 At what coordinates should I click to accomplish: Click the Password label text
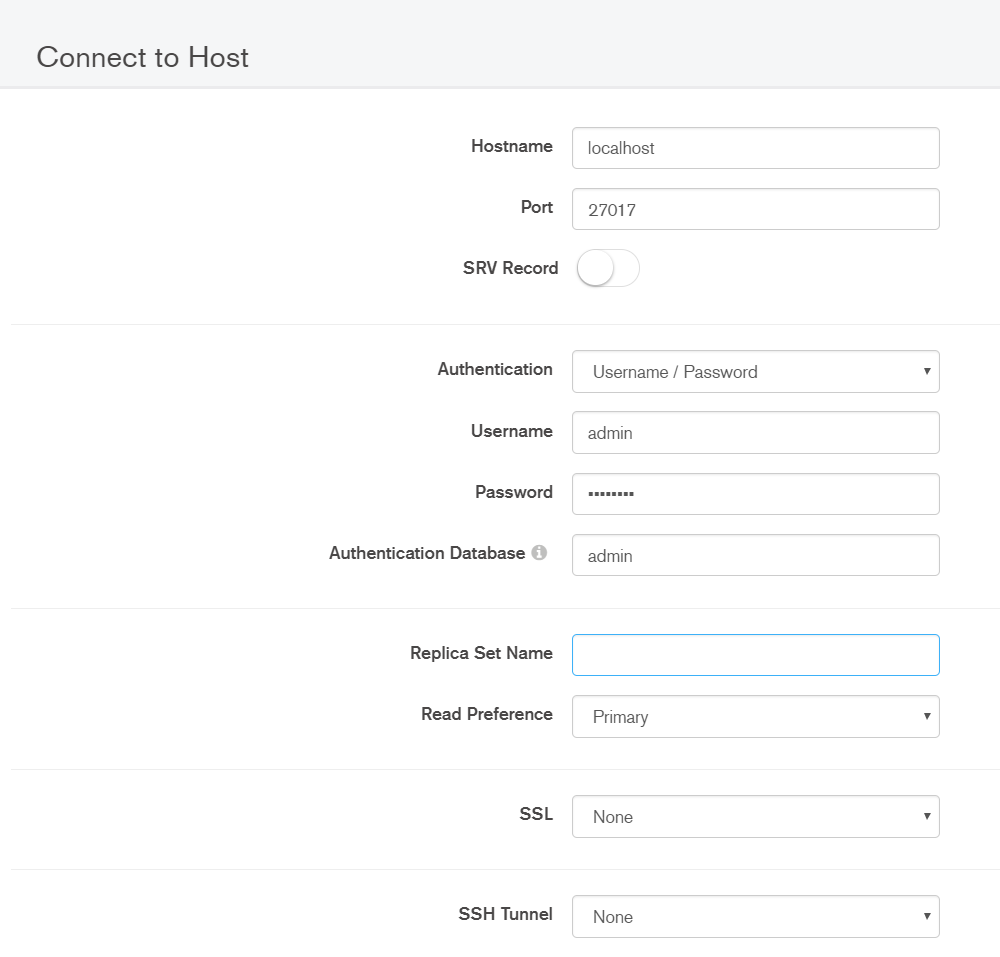[x=513, y=492]
